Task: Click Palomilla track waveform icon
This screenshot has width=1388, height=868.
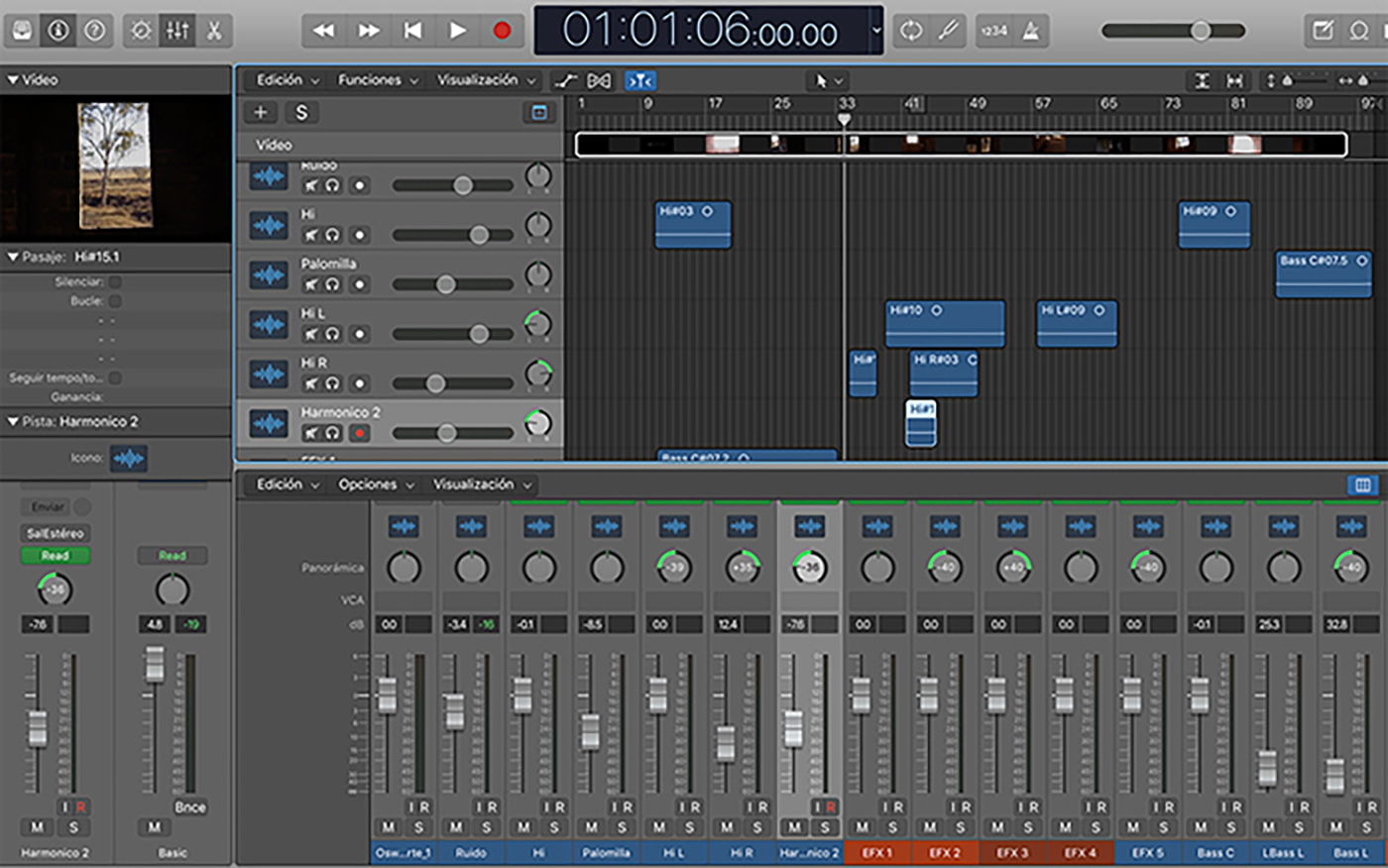Action: [x=269, y=275]
